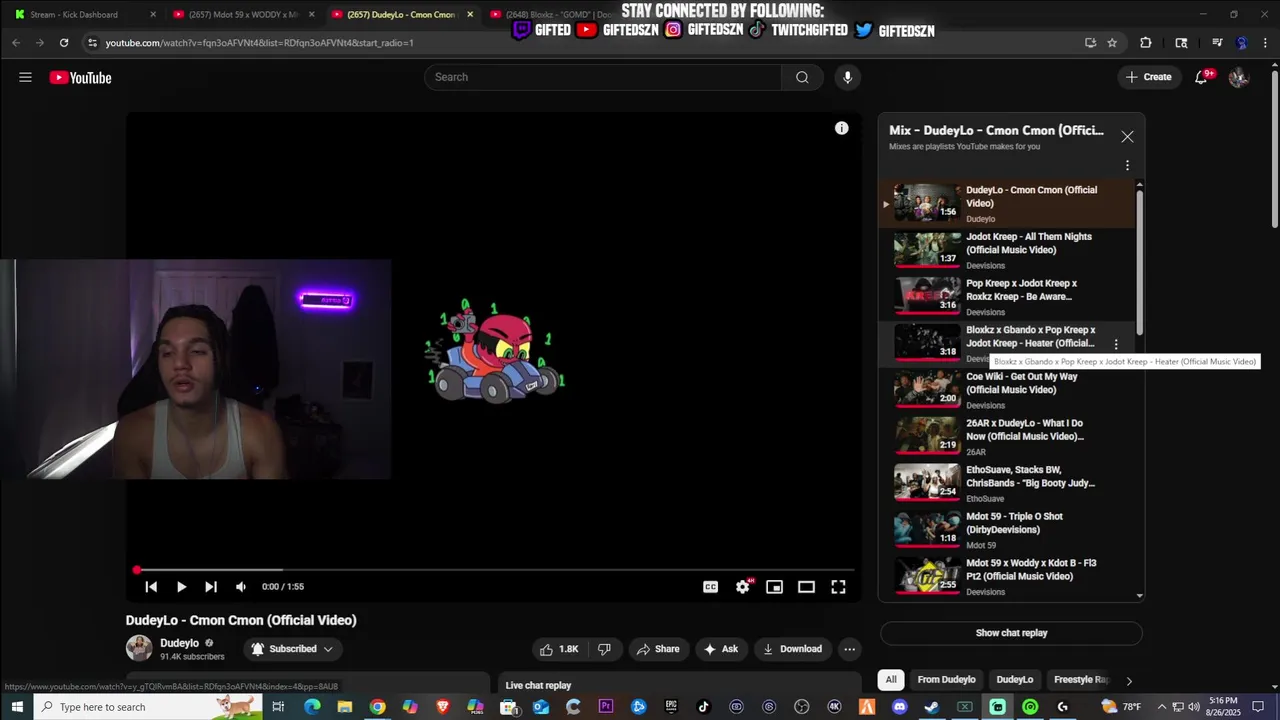Seek on the video progress bar

click(x=494, y=570)
